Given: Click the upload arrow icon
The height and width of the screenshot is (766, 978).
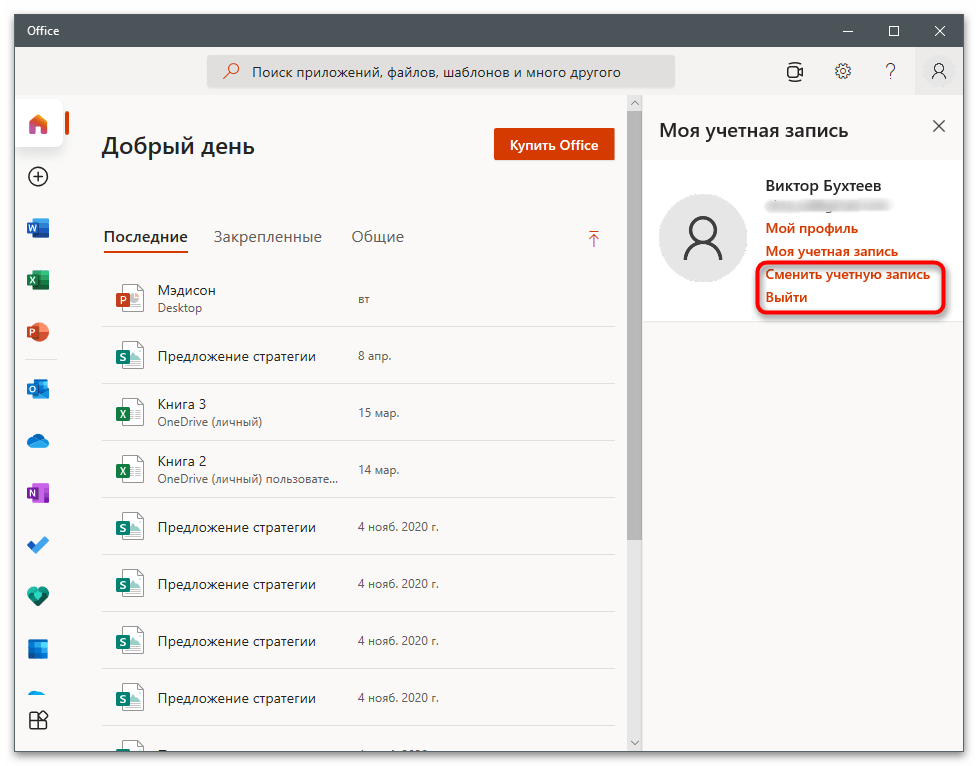Looking at the screenshot, I should tap(593, 238).
